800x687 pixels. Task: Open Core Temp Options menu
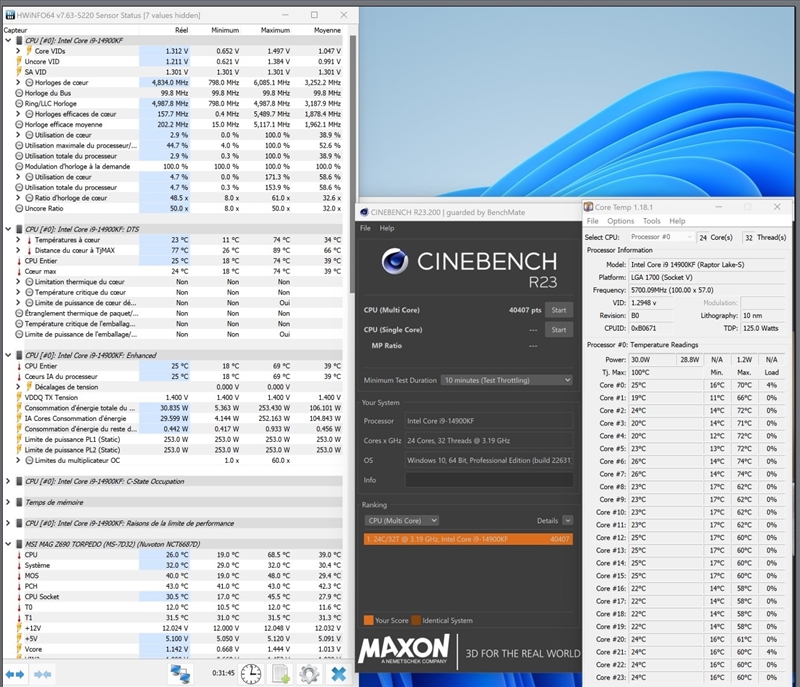(x=620, y=221)
